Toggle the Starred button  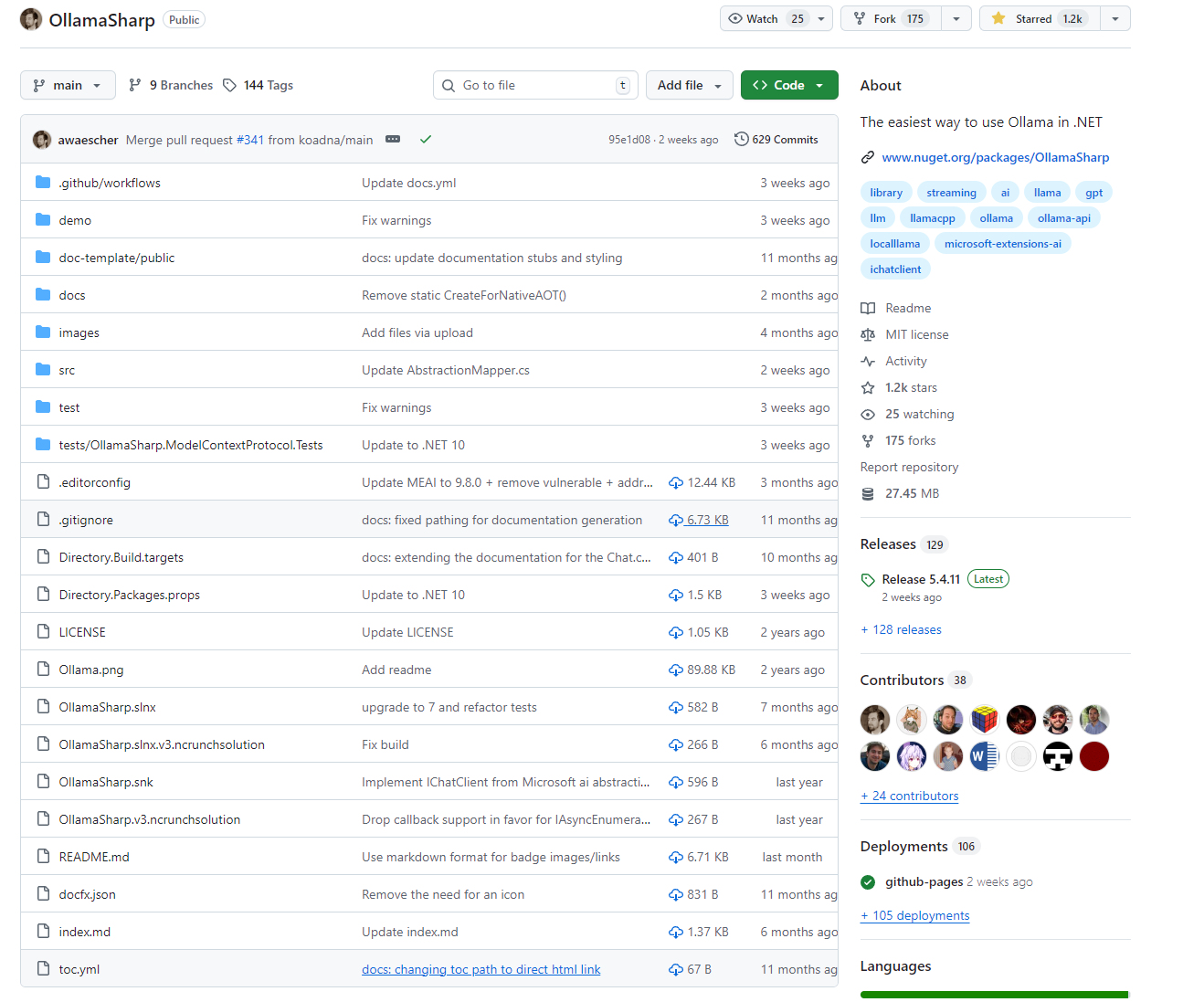[1040, 18]
